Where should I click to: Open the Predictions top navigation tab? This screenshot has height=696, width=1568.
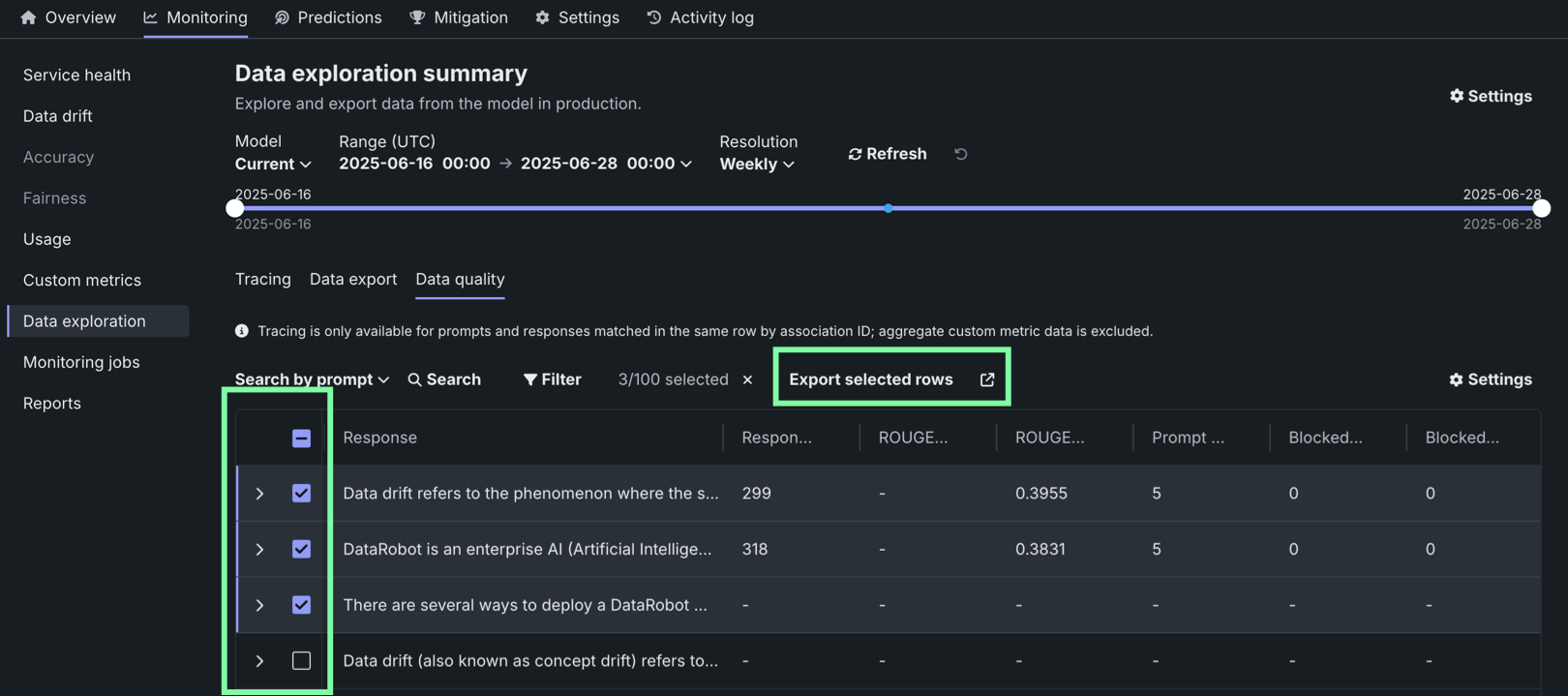tap(328, 17)
